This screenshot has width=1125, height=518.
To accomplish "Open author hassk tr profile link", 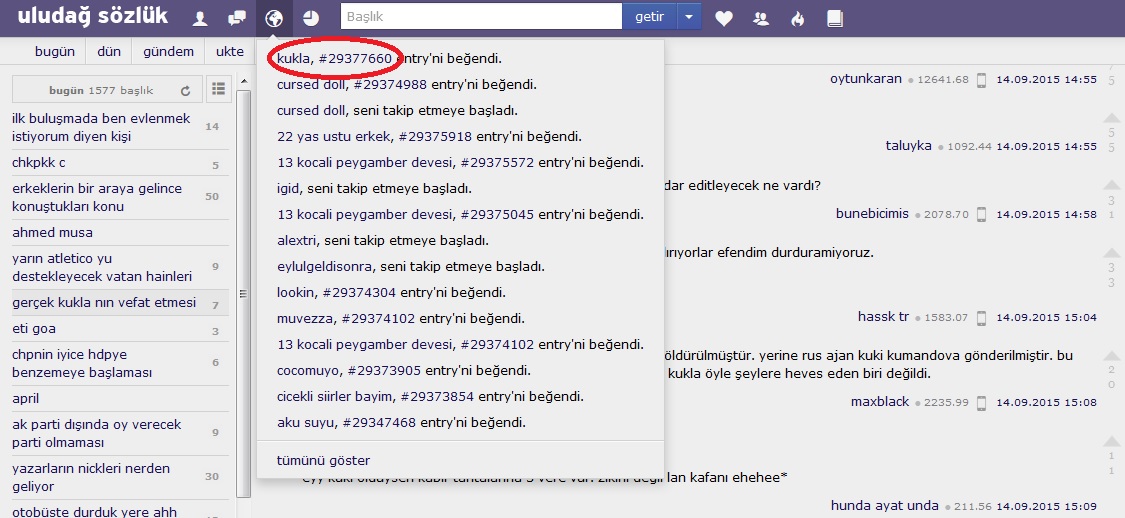I will [883, 316].
